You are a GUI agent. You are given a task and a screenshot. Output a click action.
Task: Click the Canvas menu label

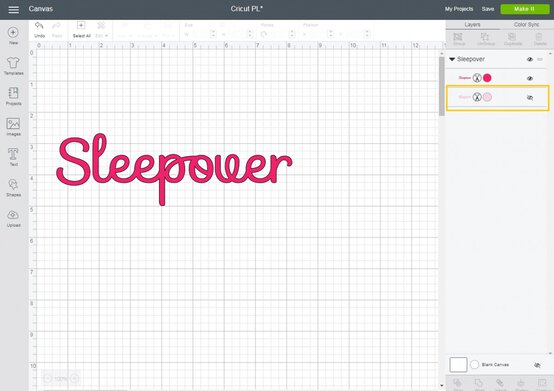[41, 9]
